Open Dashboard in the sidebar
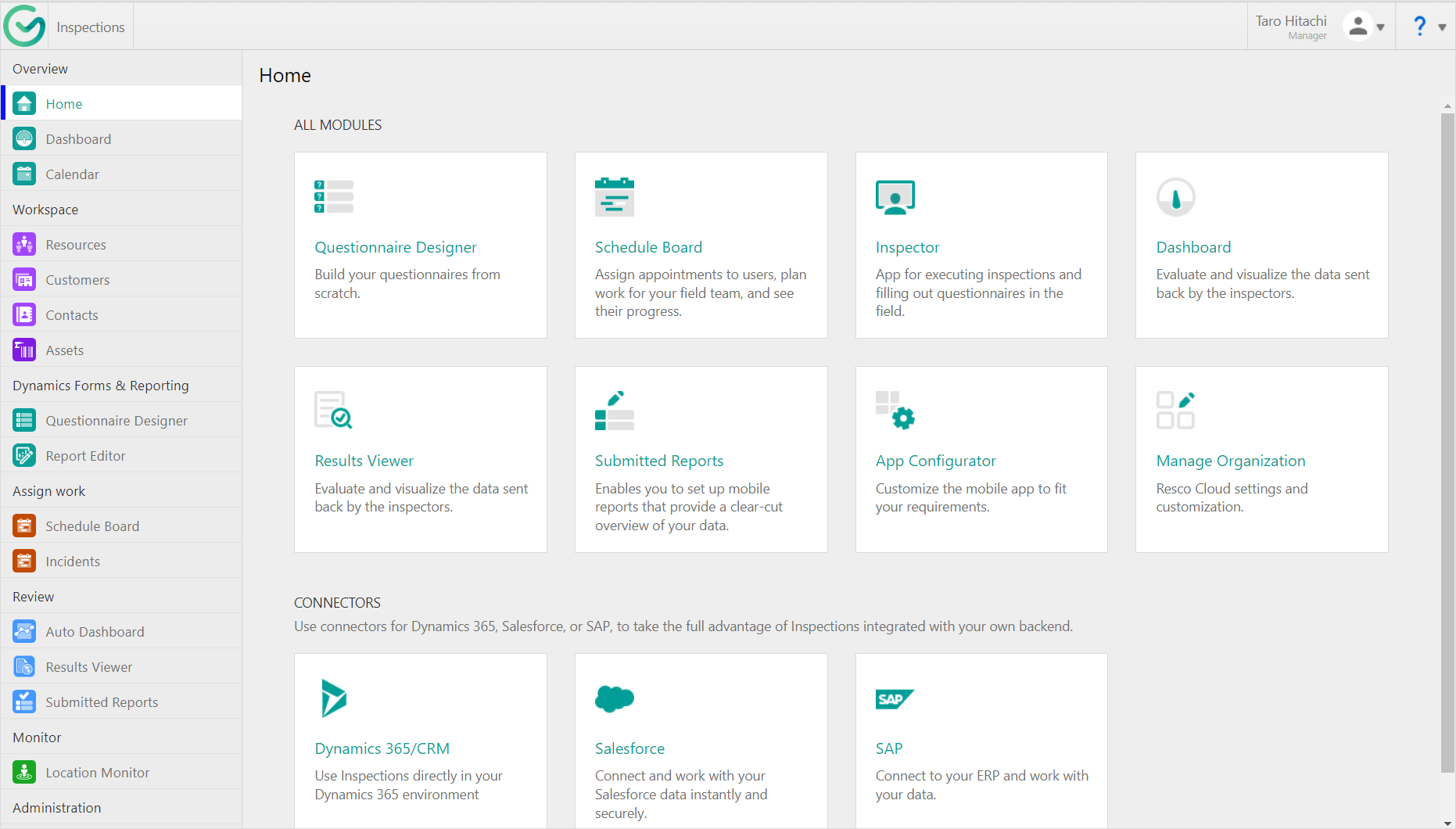This screenshot has width=1456, height=829. [78, 139]
